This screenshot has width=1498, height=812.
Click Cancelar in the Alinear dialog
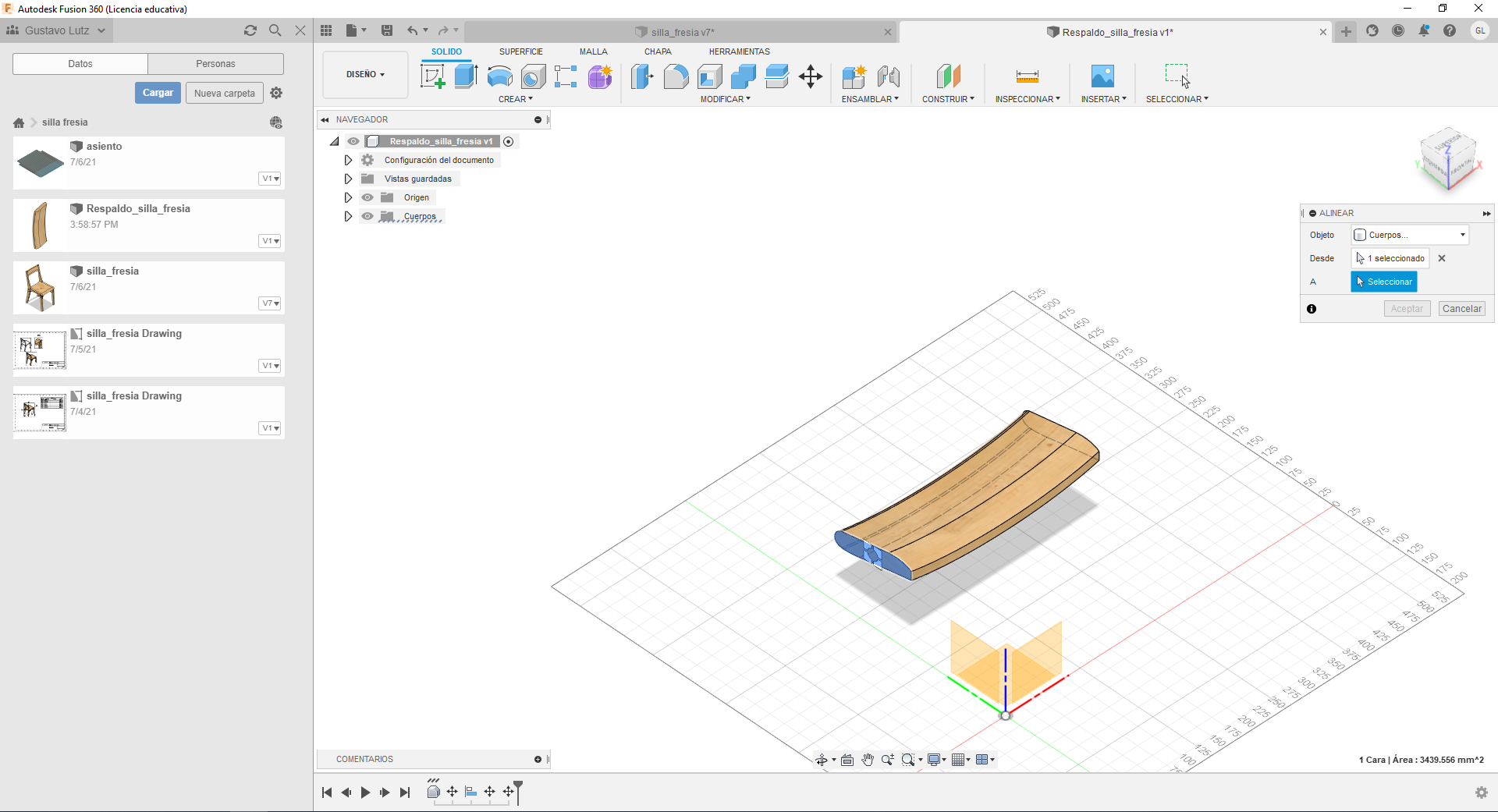(1461, 309)
